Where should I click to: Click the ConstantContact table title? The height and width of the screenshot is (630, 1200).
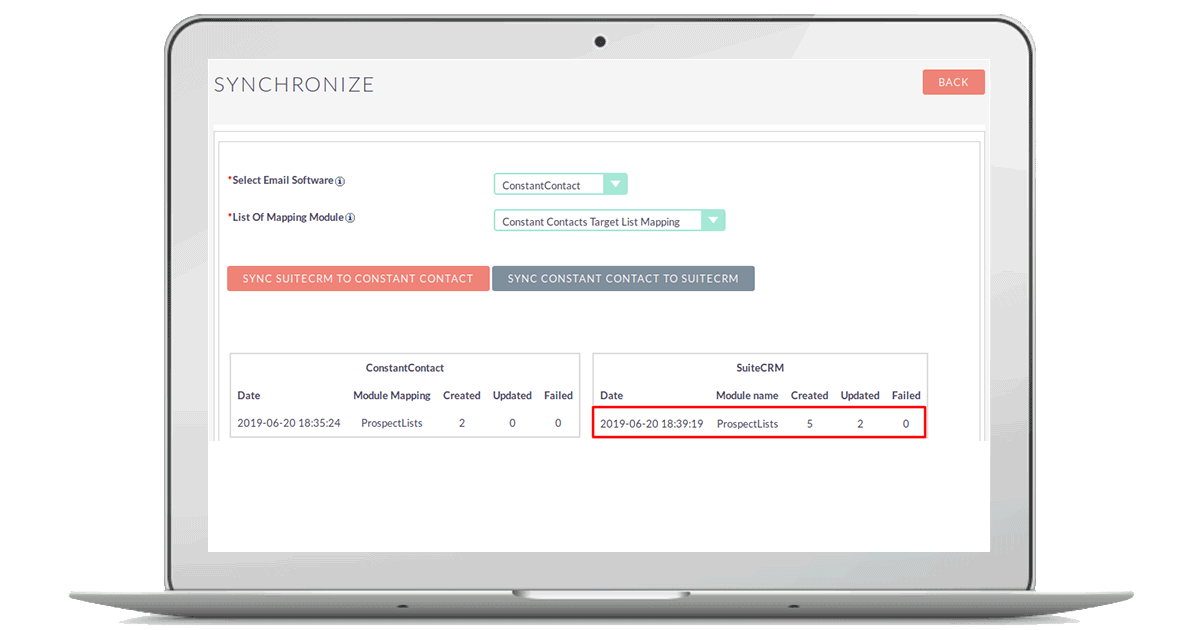click(405, 368)
